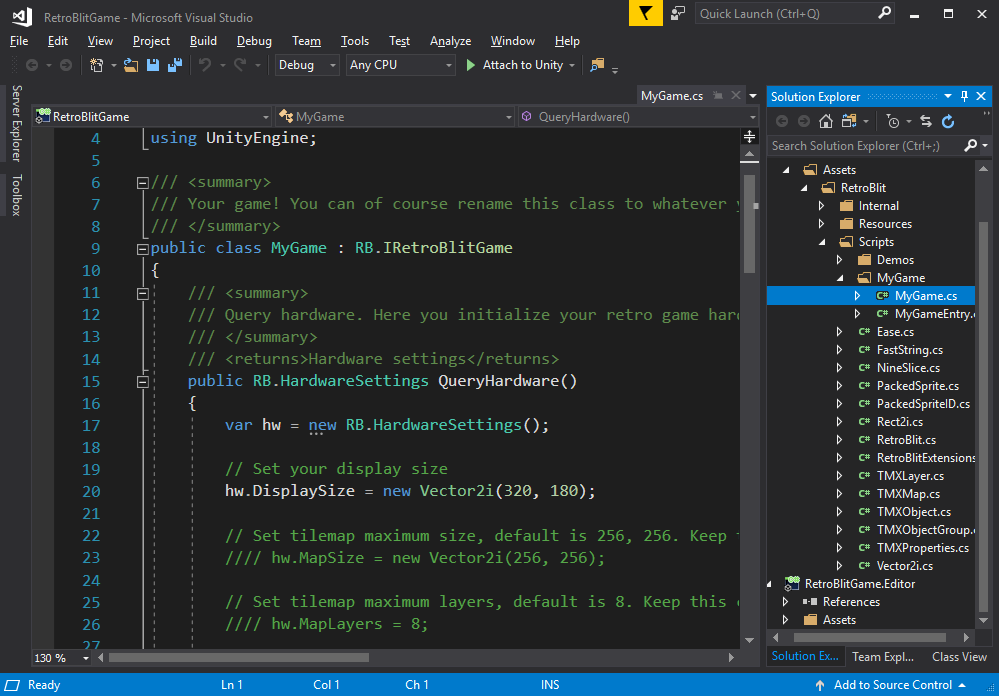Click Add to Source Control in status bar
This screenshot has height=696, width=999.
pyautogui.click(x=892, y=685)
